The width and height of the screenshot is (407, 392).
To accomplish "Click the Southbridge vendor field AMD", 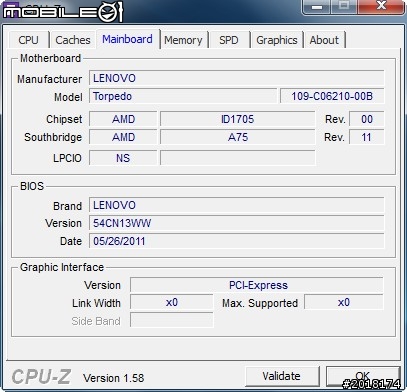I will [123, 137].
